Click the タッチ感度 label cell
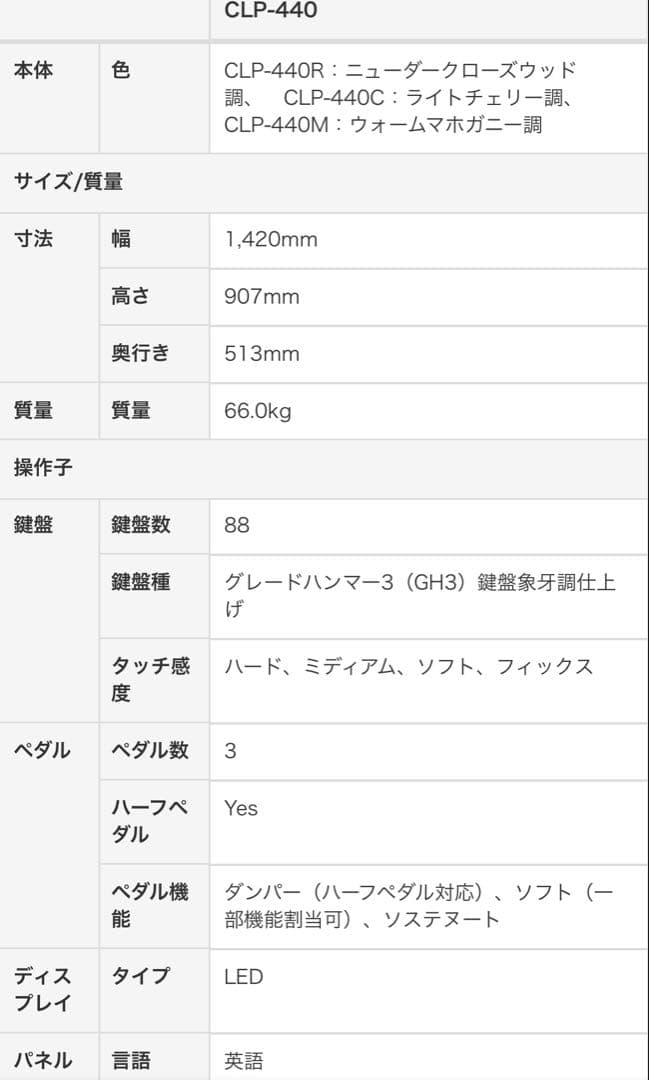 click(150, 679)
